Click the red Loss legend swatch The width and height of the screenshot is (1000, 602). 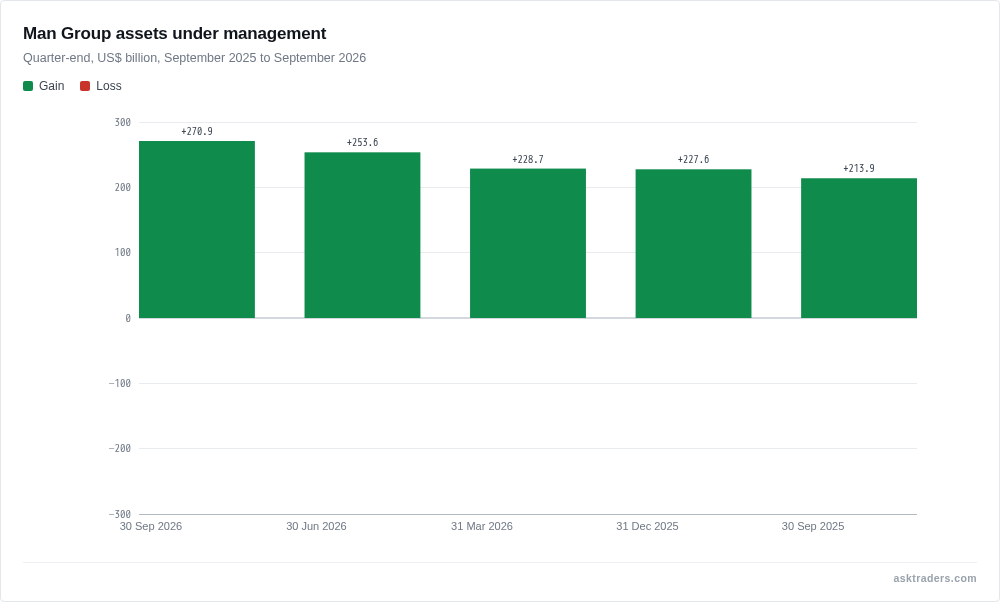[85, 86]
